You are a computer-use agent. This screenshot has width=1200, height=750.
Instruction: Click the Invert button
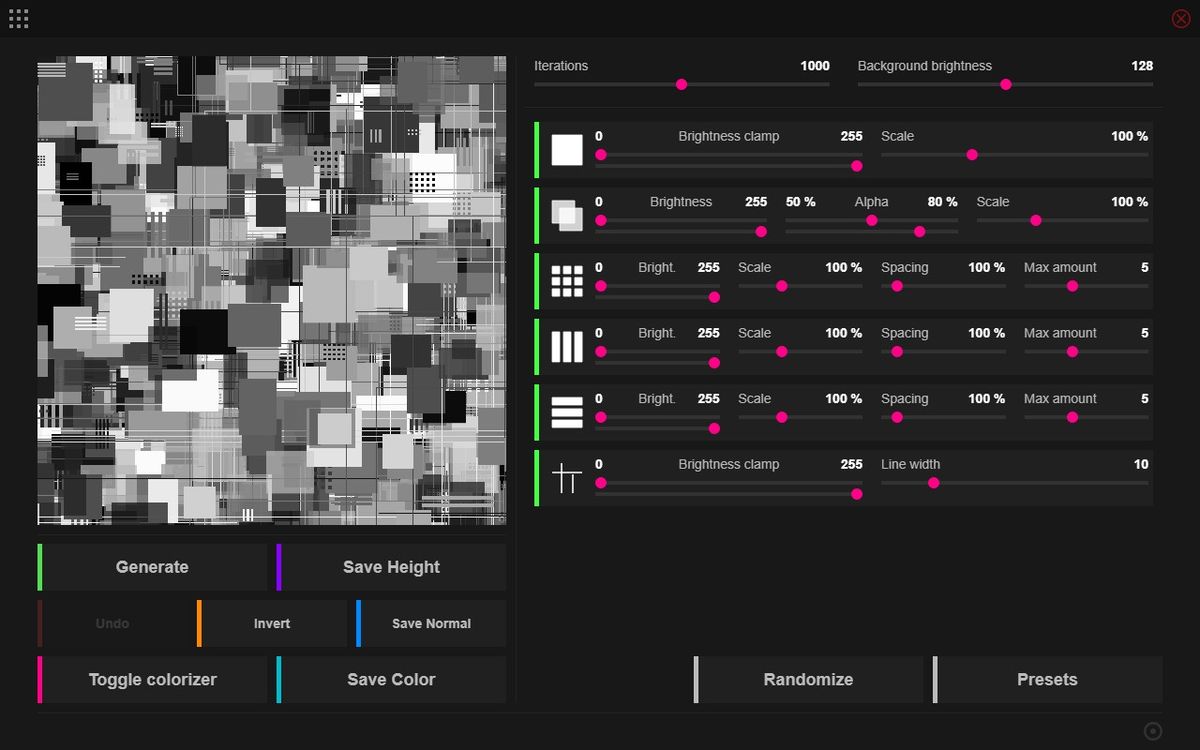[271, 623]
